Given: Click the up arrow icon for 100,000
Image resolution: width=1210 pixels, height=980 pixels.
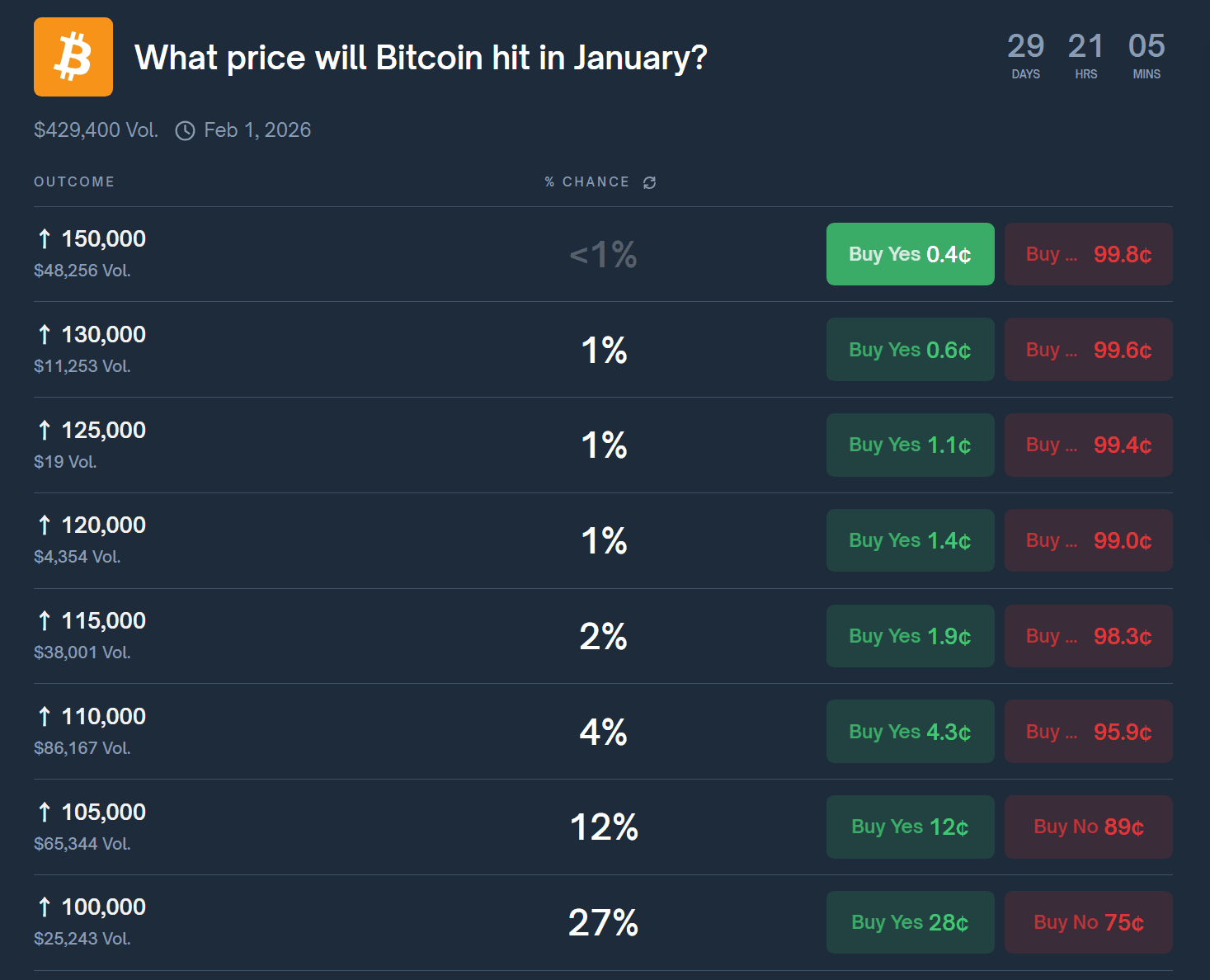Looking at the screenshot, I should 45,907.
